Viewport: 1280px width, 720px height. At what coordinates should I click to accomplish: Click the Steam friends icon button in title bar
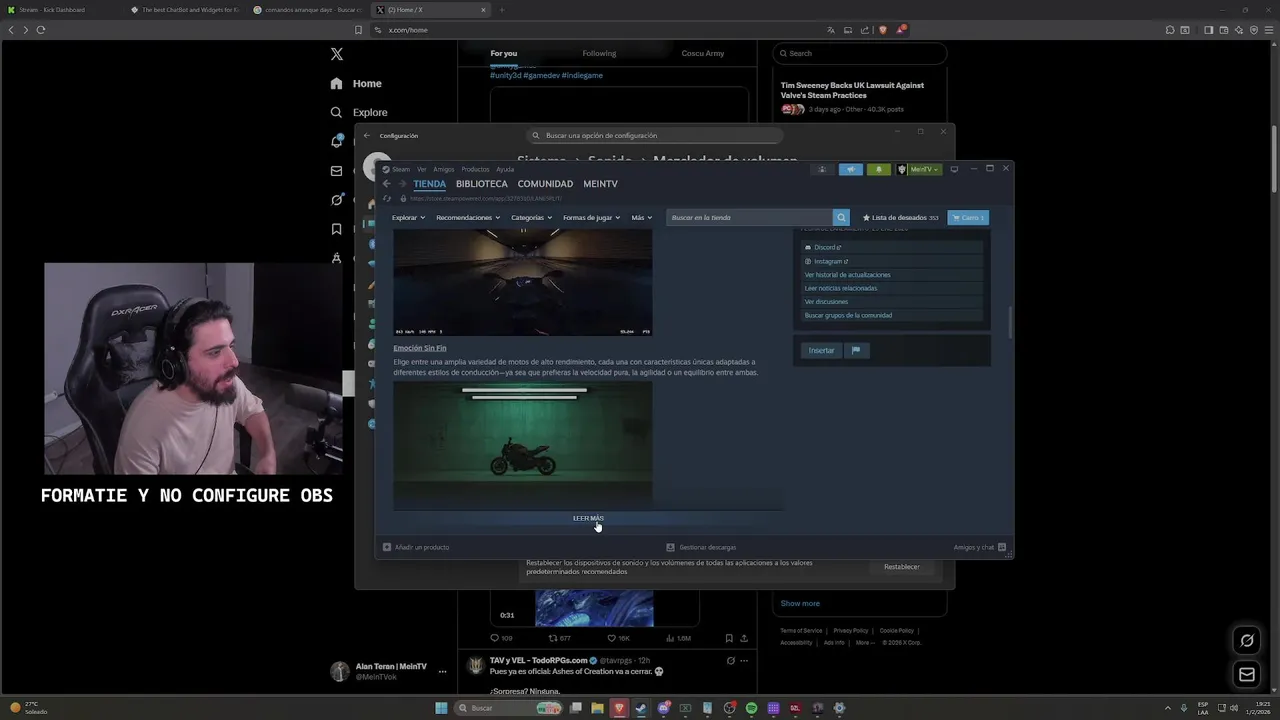pos(822,169)
